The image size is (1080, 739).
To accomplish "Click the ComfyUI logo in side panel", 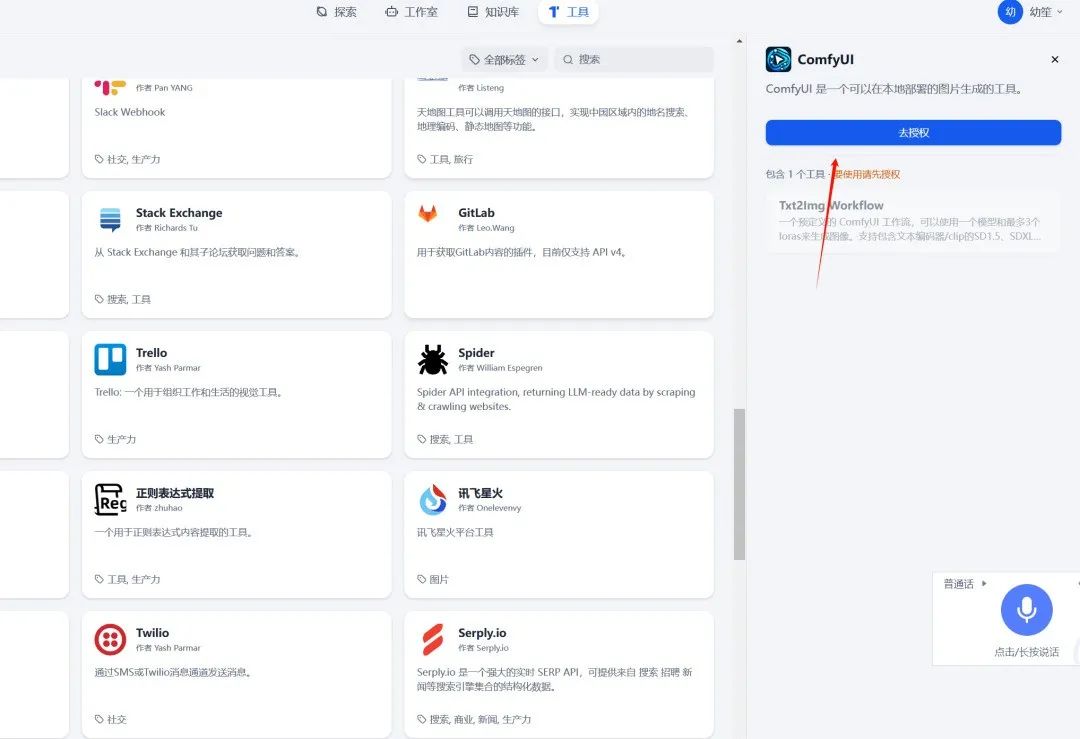I will (x=778, y=59).
